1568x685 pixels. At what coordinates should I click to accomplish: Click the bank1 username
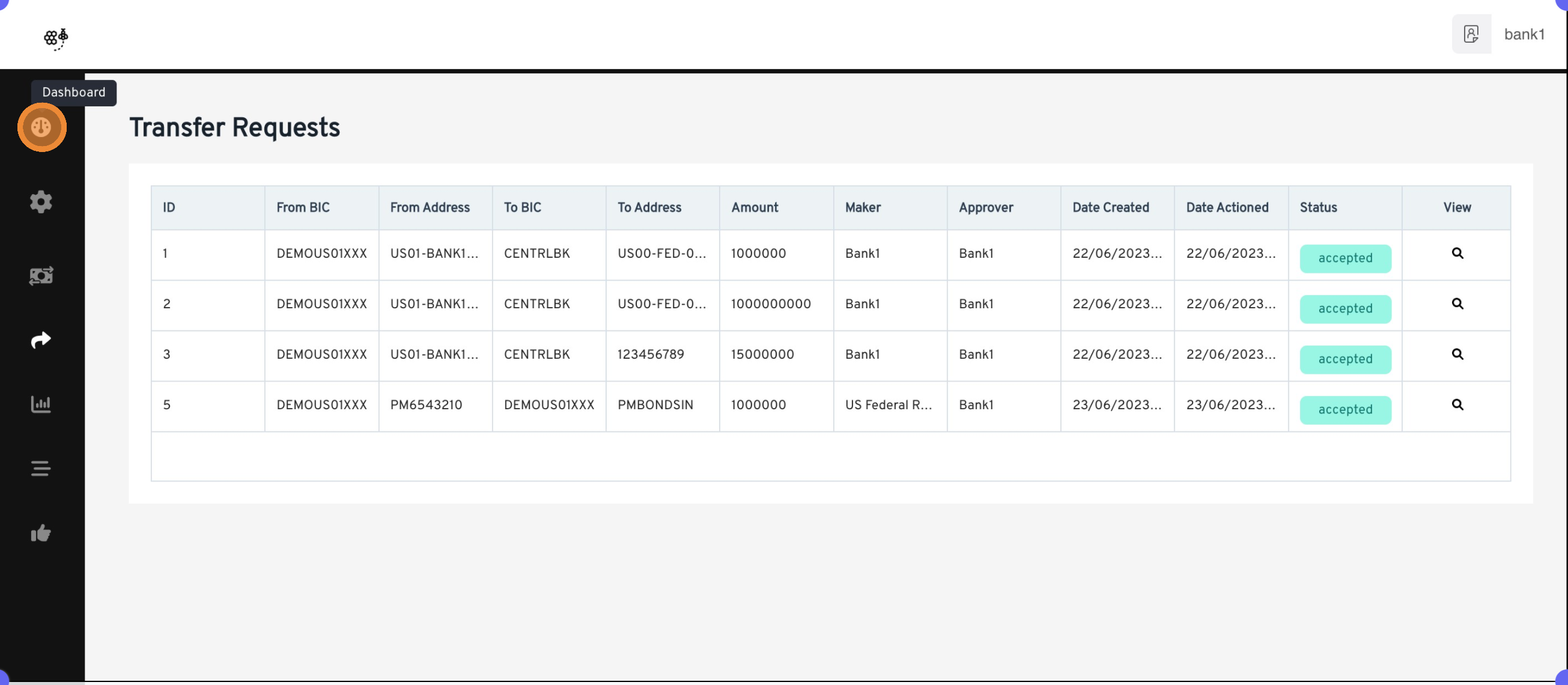[1524, 34]
